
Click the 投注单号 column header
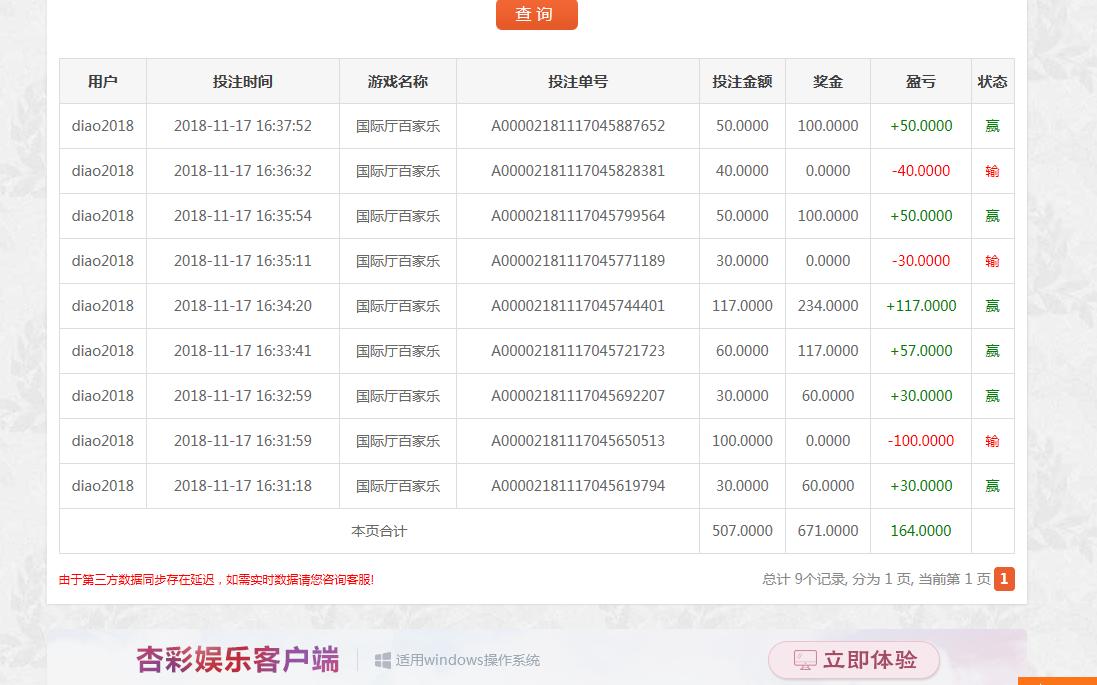578,81
